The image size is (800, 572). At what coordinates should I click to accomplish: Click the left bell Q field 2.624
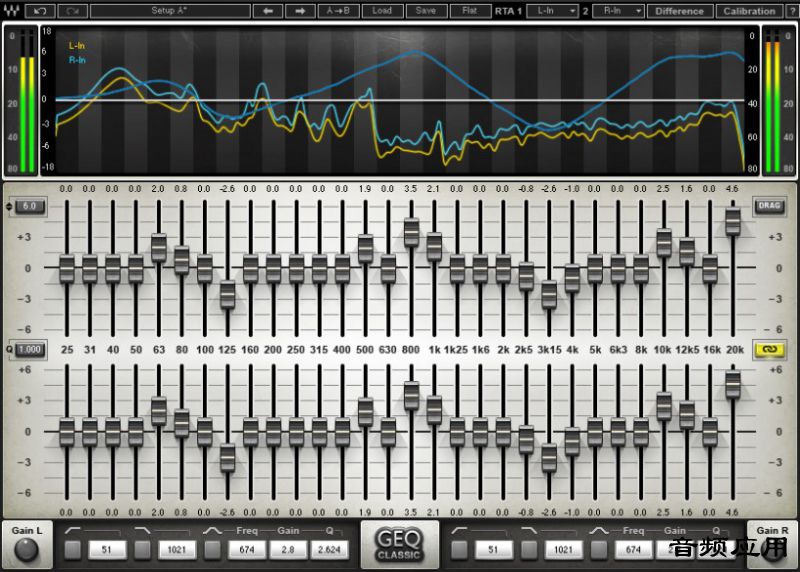coord(329,550)
